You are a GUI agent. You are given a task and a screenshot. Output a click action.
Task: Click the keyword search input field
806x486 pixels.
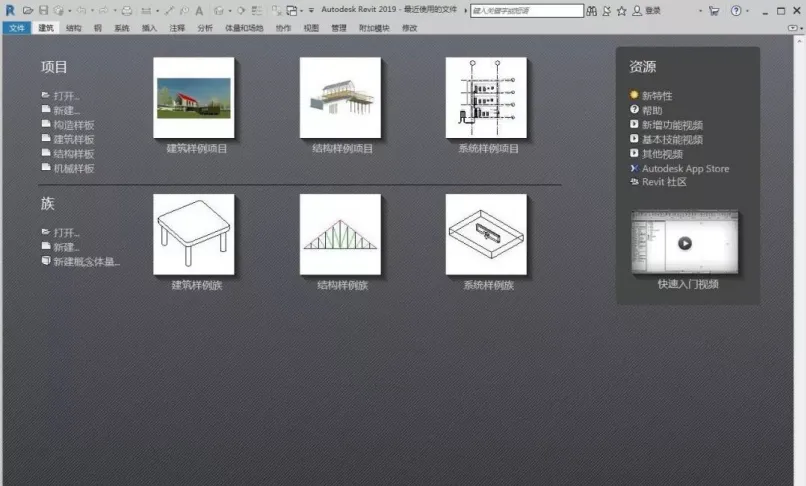(x=527, y=11)
